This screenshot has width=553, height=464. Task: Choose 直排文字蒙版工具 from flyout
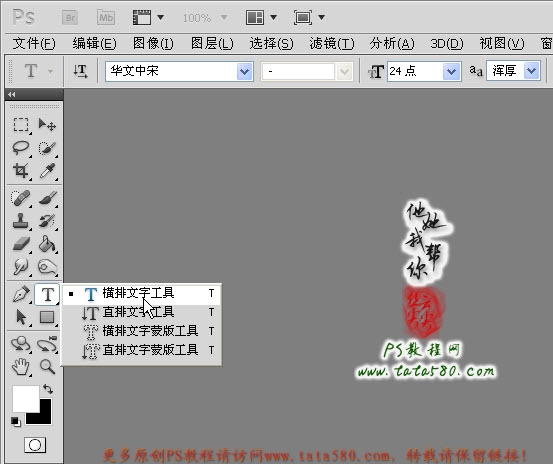click(142, 350)
